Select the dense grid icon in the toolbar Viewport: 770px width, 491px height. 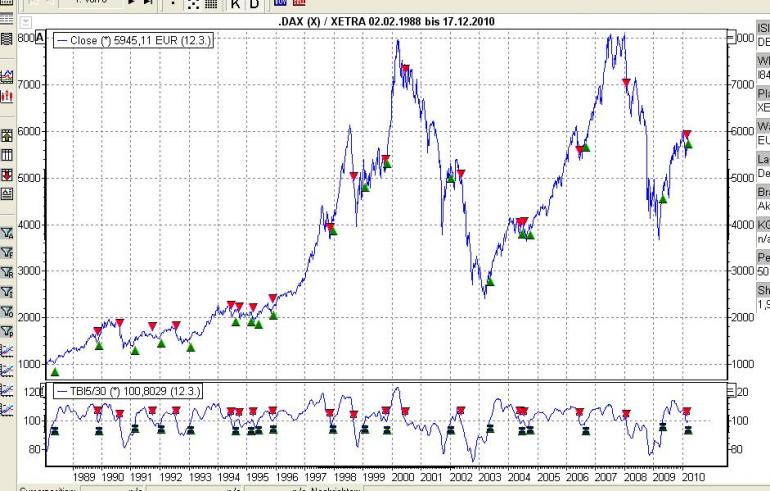point(211,4)
